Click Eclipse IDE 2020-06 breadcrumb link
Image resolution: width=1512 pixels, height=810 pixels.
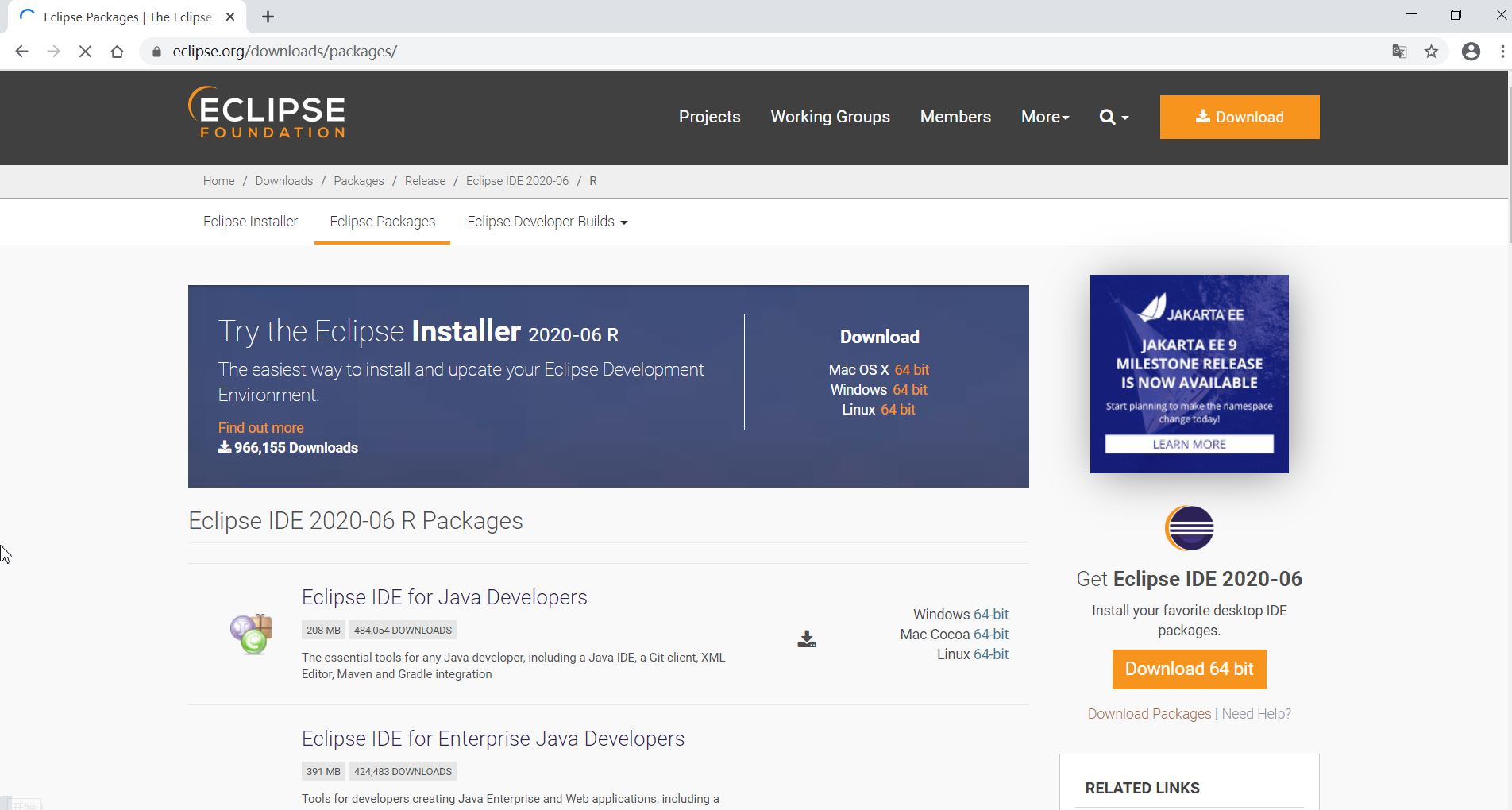(517, 181)
